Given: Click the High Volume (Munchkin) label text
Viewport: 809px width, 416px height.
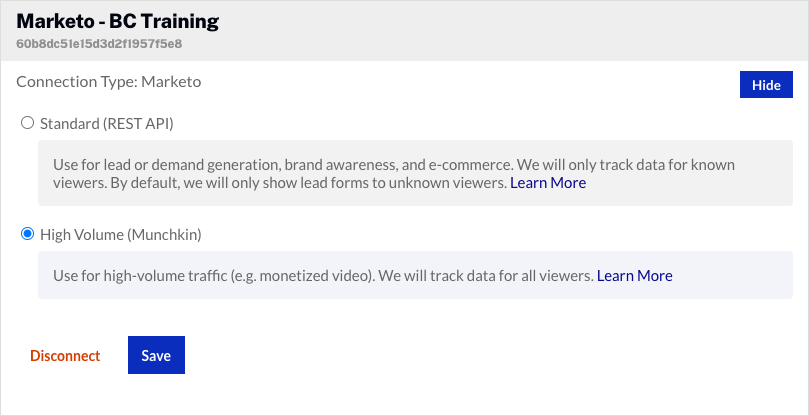Looking at the screenshot, I should 121,234.
